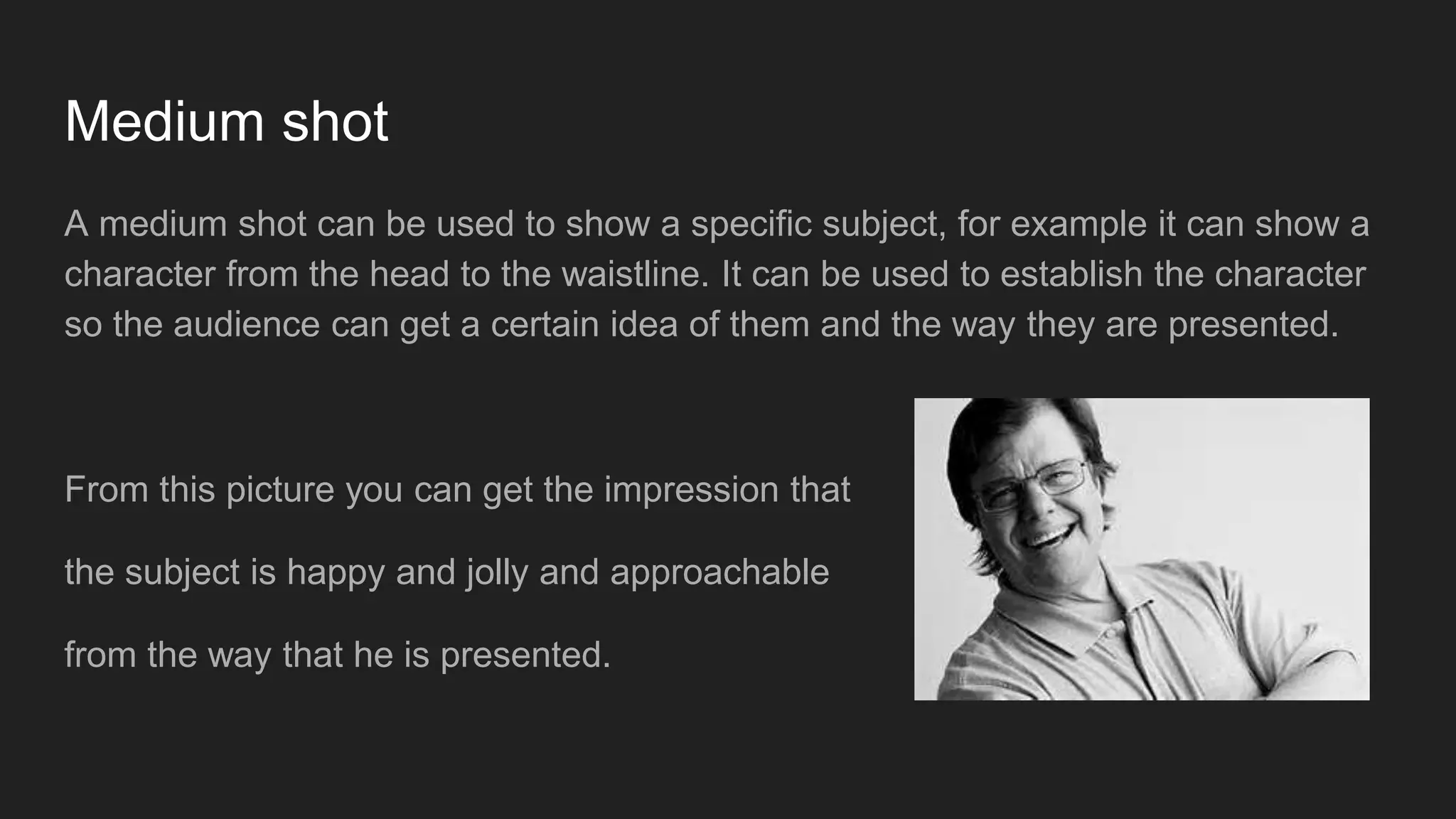Viewport: 1456px width, 819px height.
Task: Click the word "jolly" in the lower text
Action: pyautogui.click(x=497, y=572)
